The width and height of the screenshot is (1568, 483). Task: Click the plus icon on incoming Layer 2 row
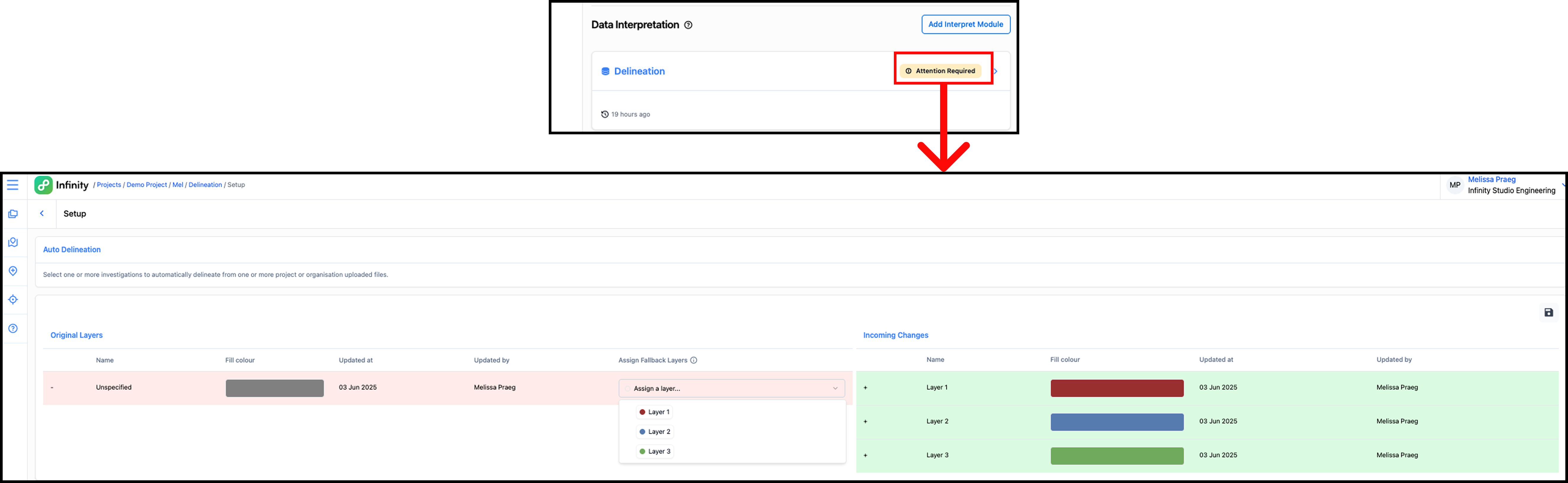(865, 422)
